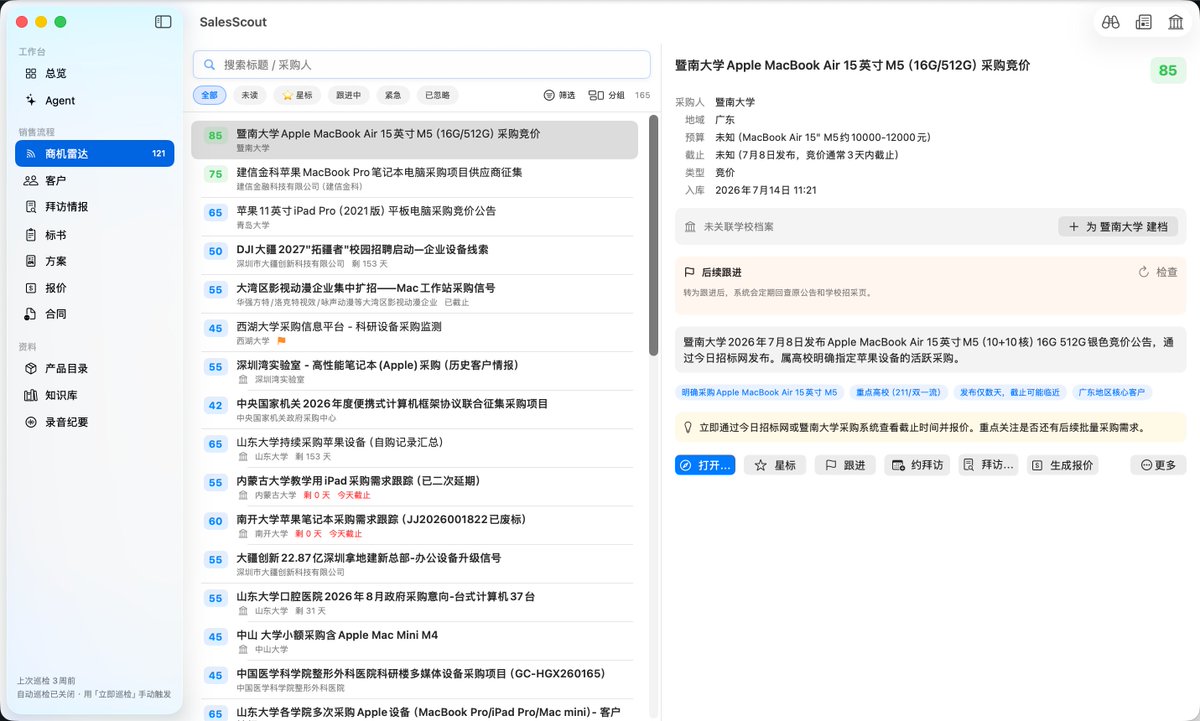
Task: Click the 后续跟进 flag icon
Action: pyautogui.click(x=689, y=272)
